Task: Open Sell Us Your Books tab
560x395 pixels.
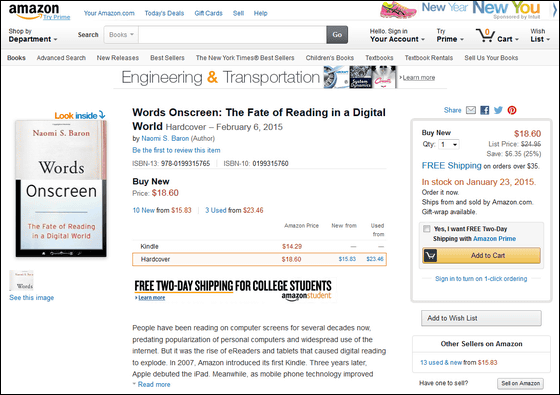Action: point(491,58)
